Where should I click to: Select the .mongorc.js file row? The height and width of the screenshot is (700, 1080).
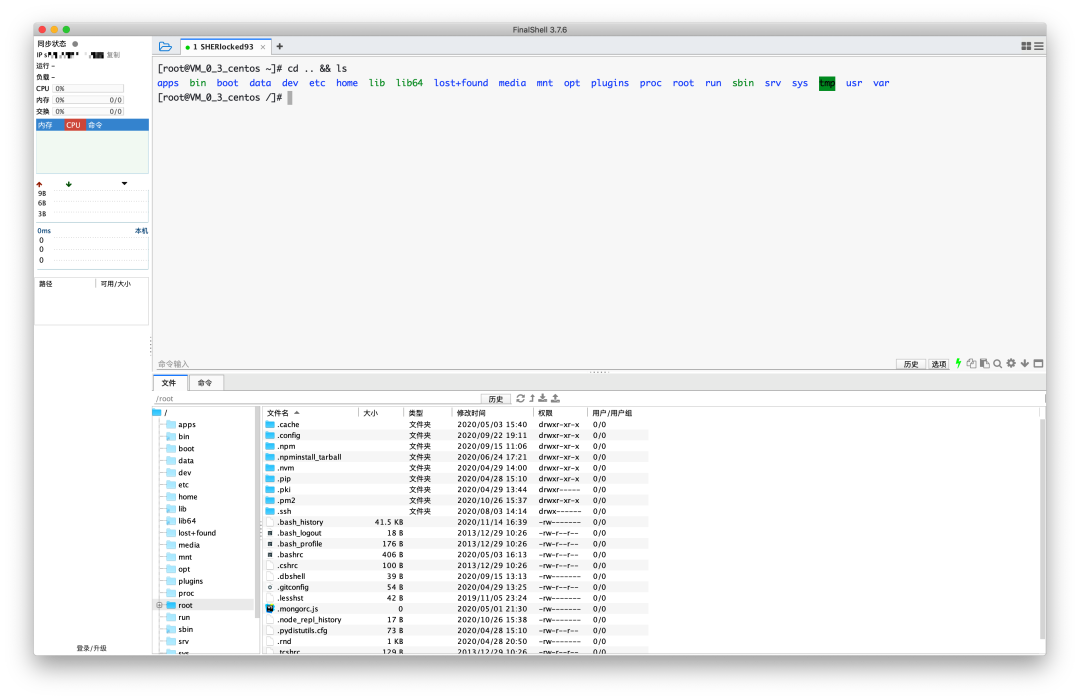pos(456,609)
